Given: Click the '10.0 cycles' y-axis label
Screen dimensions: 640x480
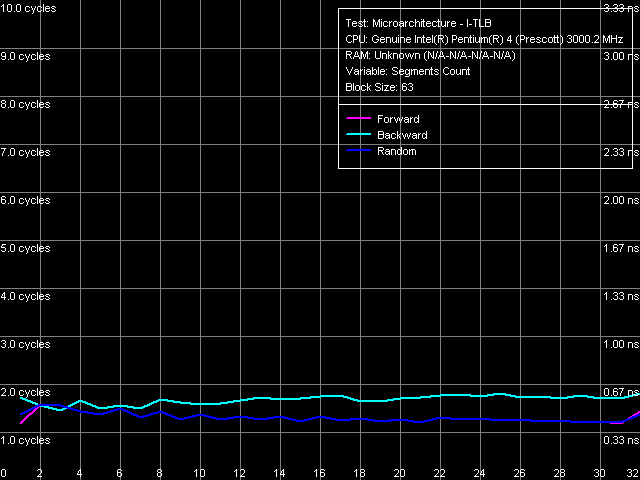Looking at the screenshot, I should [28, 8].
